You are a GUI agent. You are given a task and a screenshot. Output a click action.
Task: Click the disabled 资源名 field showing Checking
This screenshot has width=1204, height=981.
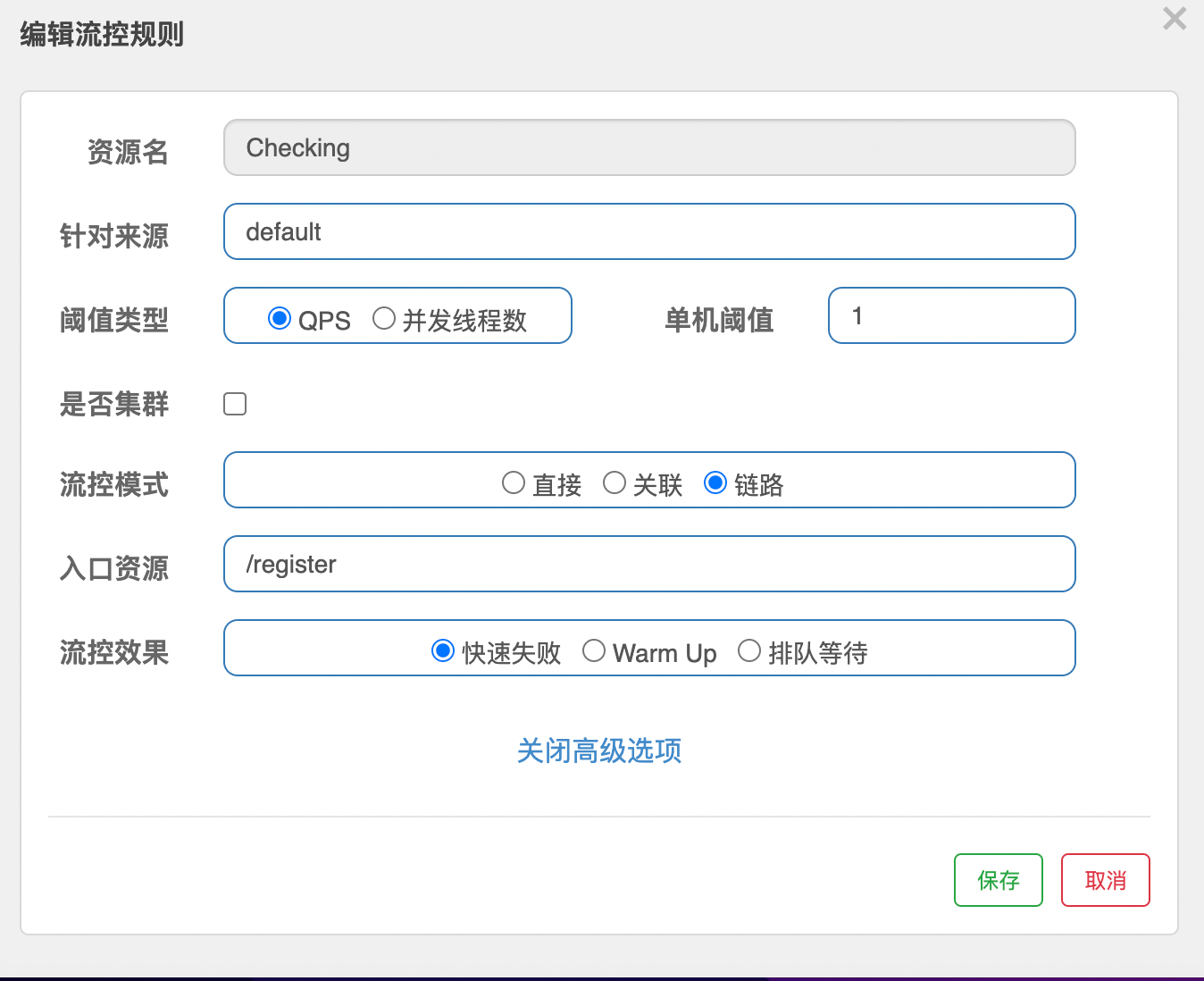(x=648, y=147)
